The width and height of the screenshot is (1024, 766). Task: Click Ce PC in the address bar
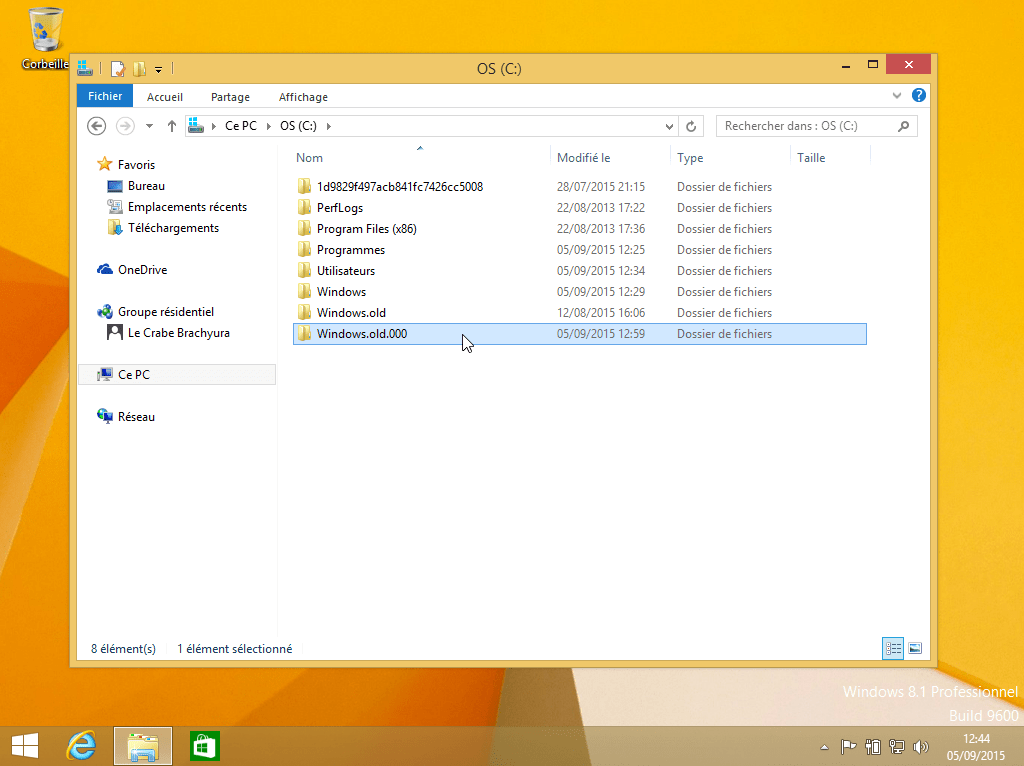click(x=241, y=126)
